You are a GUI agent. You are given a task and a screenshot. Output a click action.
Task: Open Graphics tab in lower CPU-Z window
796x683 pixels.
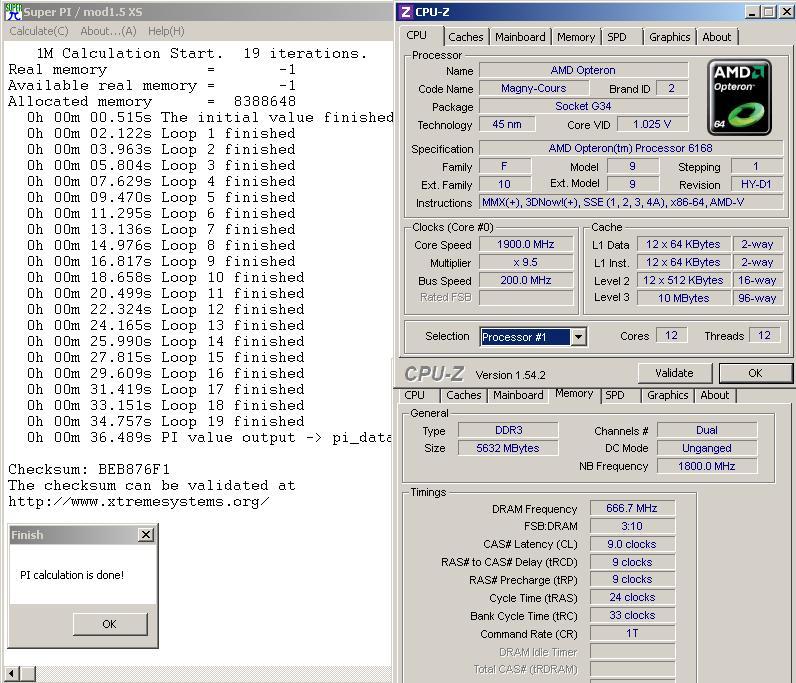click(x=667, y=395)
